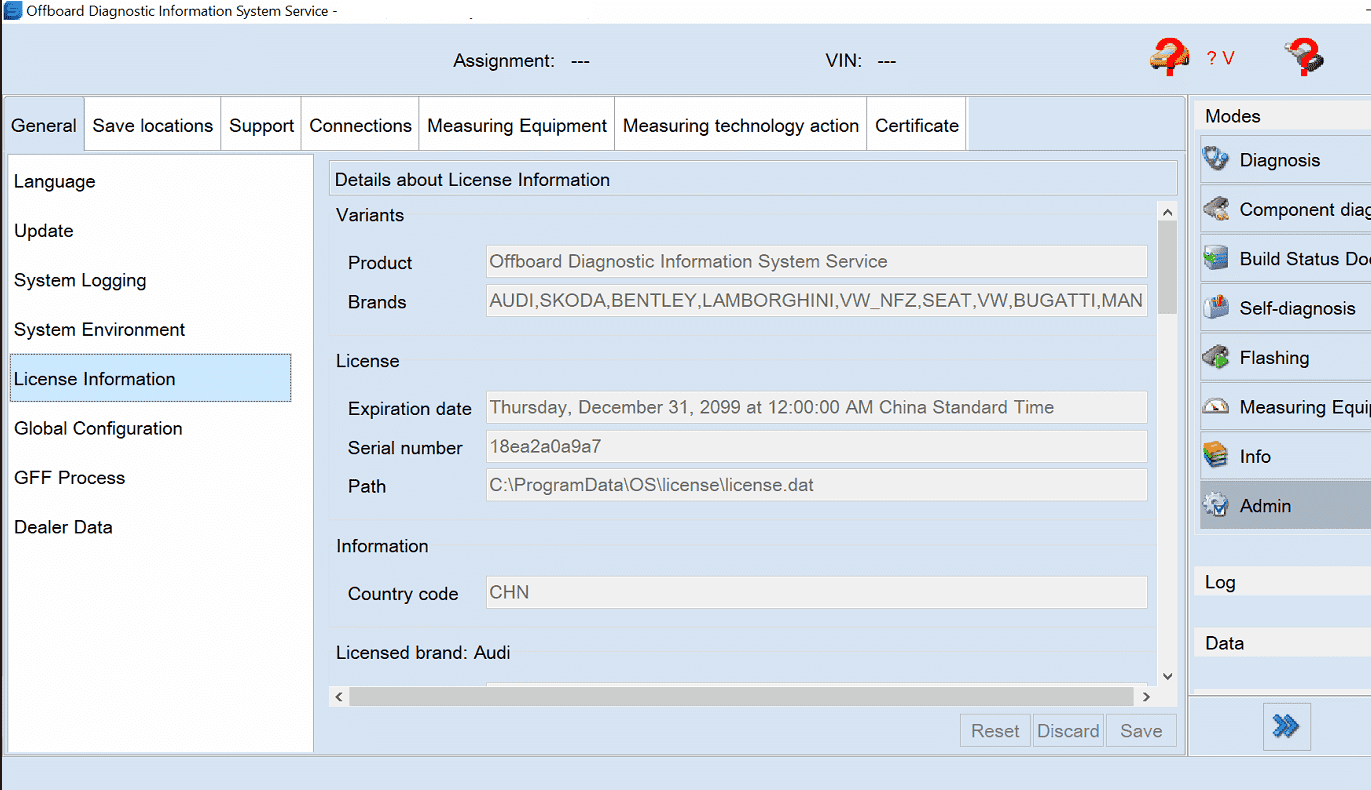Image resolution: width=1371 pixels, height=790 pixels.
Task: Expand the Log section
Action: click(1220, 582)
